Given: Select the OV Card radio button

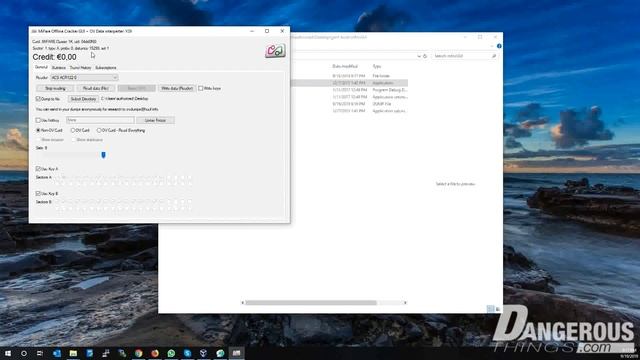Looking at the screenshot, I should [73, 130].
